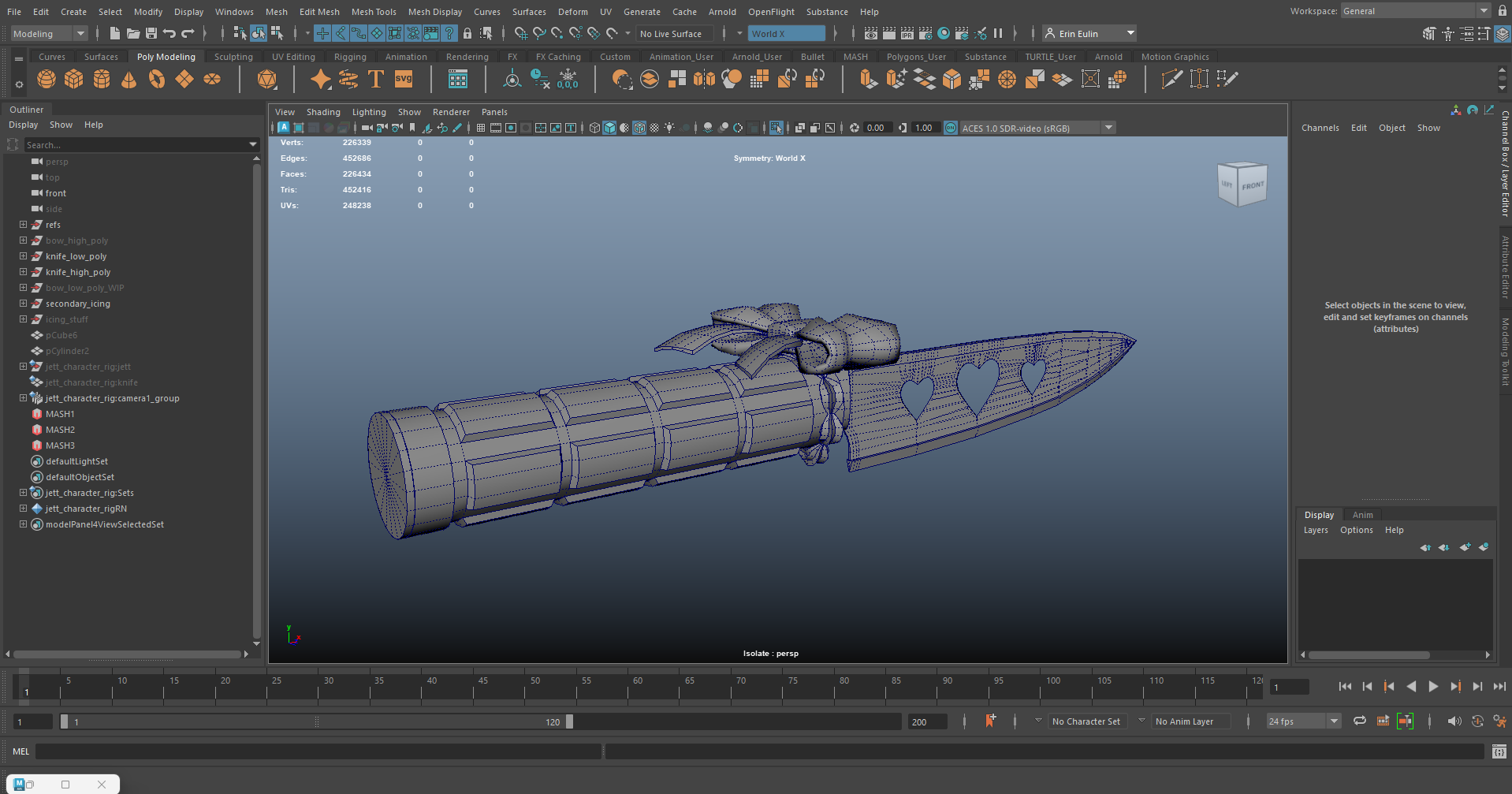Click the SVG import shelf icon
Image resolution: width=1512 pixels, height=794 pixels.
click(404, 80)
